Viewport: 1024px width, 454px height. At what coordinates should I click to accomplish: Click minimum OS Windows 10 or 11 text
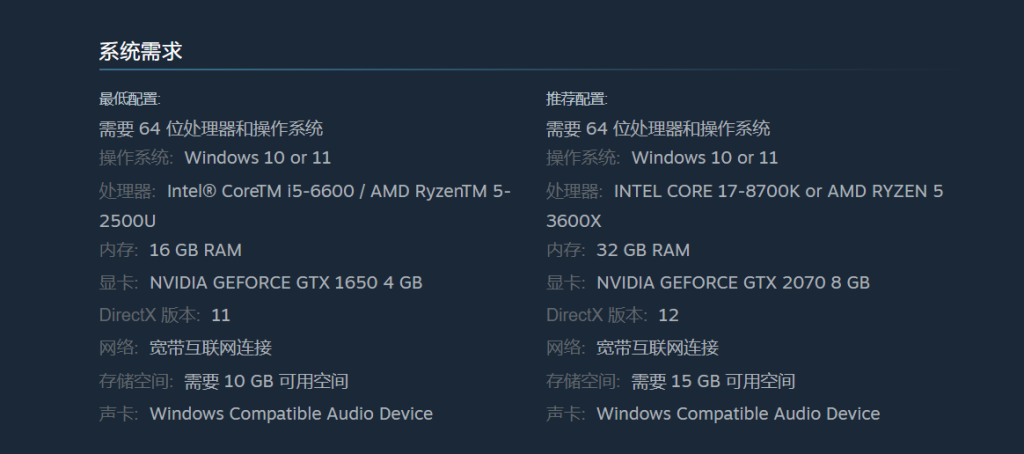pyautogui.click(x=257, y=157)
